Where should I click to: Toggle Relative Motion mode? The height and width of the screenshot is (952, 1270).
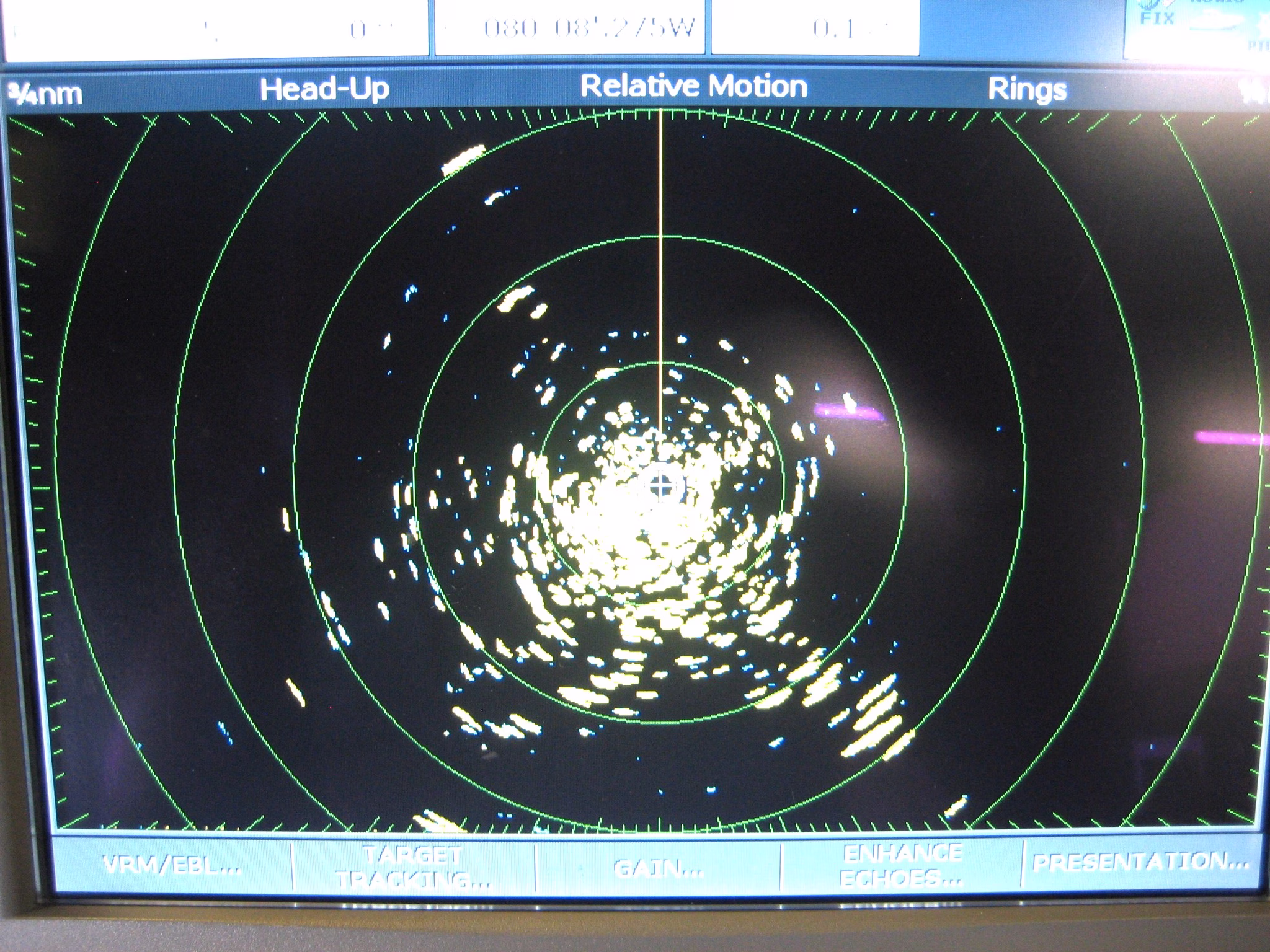coord(694,86)
